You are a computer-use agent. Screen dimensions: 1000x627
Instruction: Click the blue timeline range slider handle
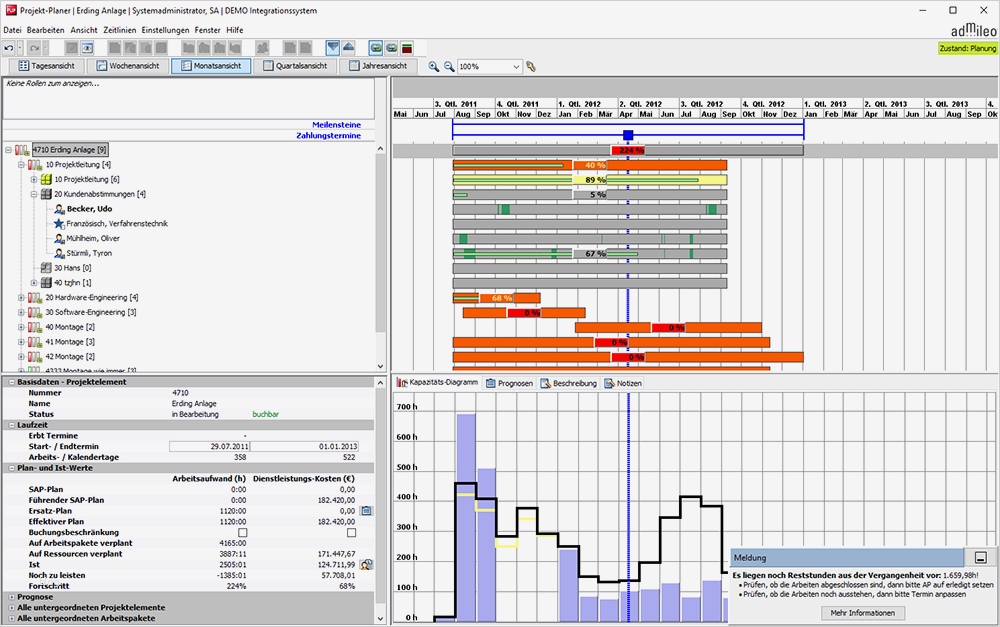[x=627, y=134]
